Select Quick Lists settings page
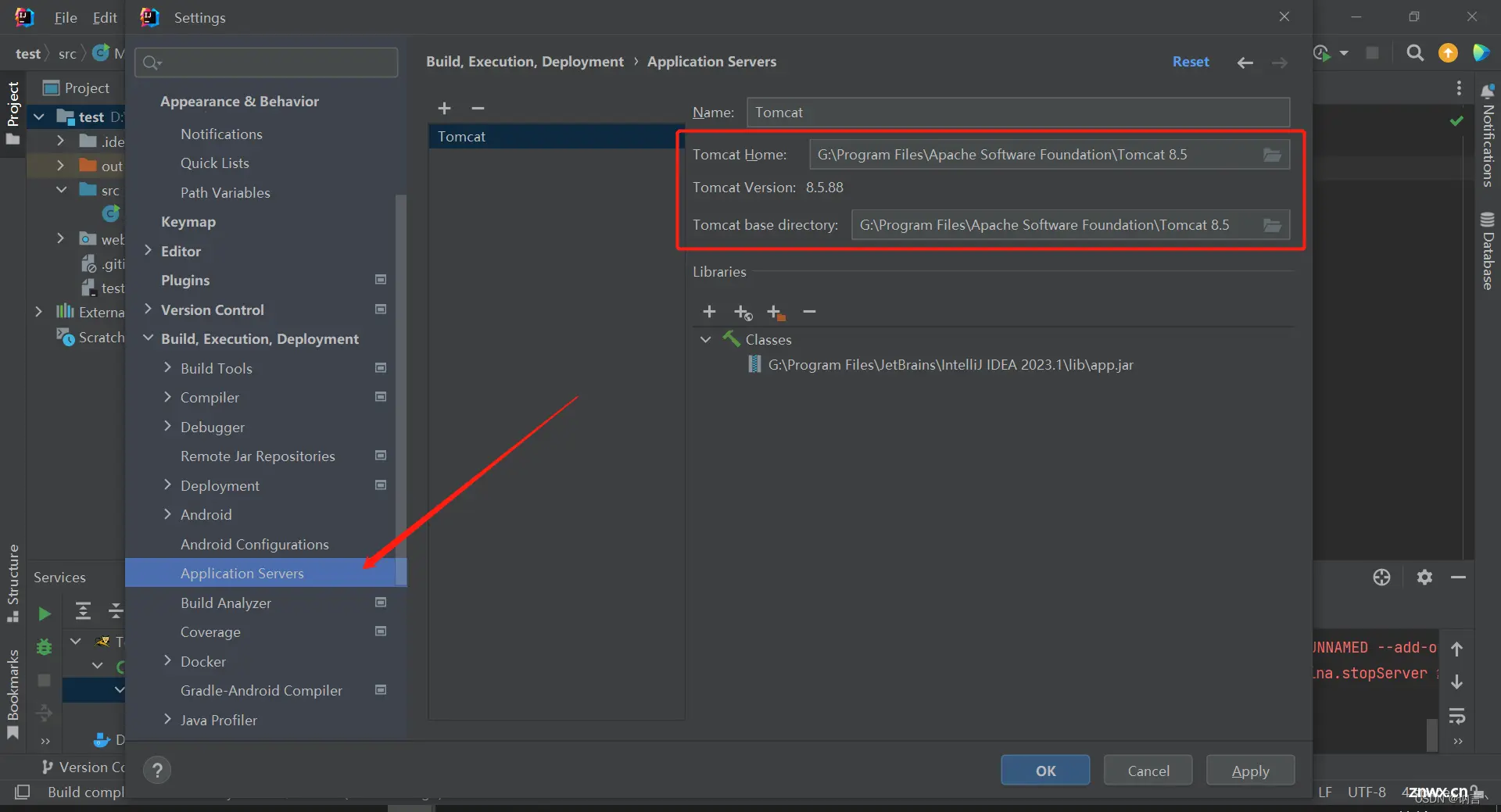 215,163
